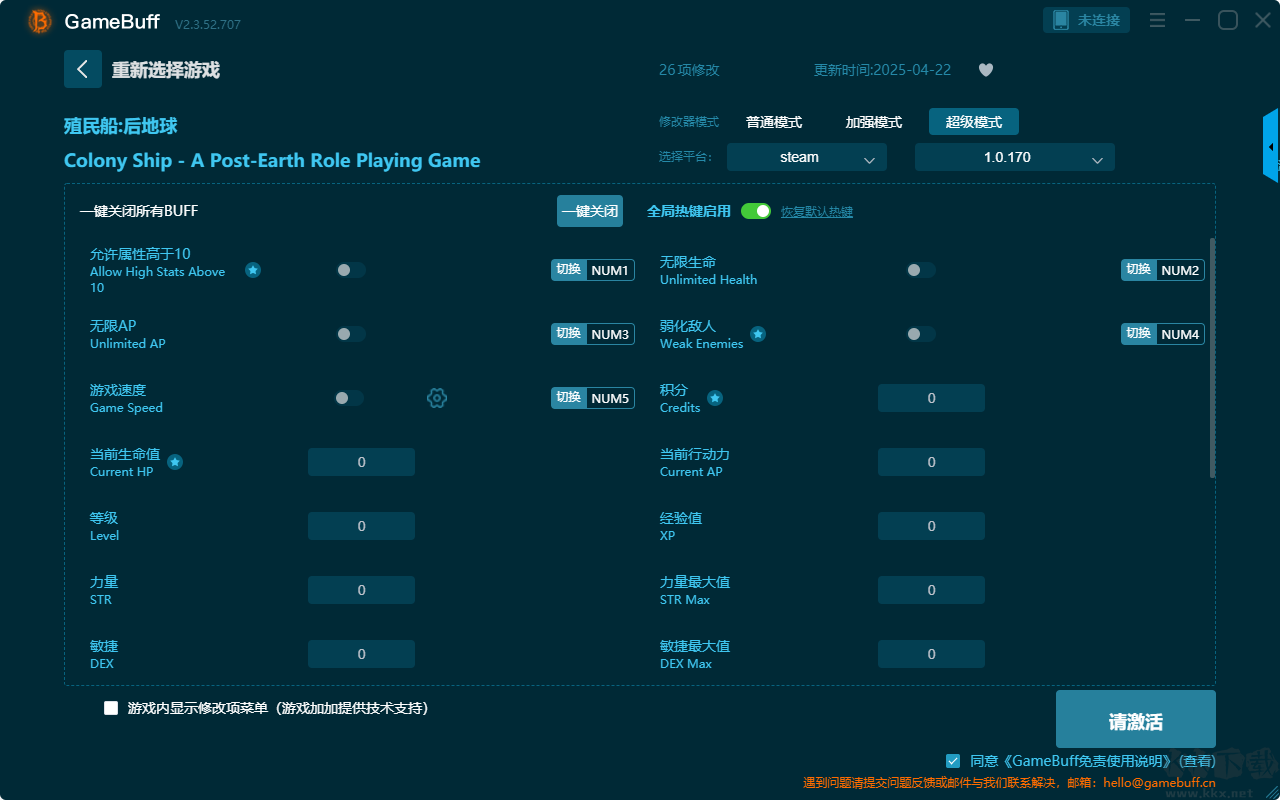1280x800 pixels.
Task: Toggle Unlimited Health switch
Action: [920, 270]
